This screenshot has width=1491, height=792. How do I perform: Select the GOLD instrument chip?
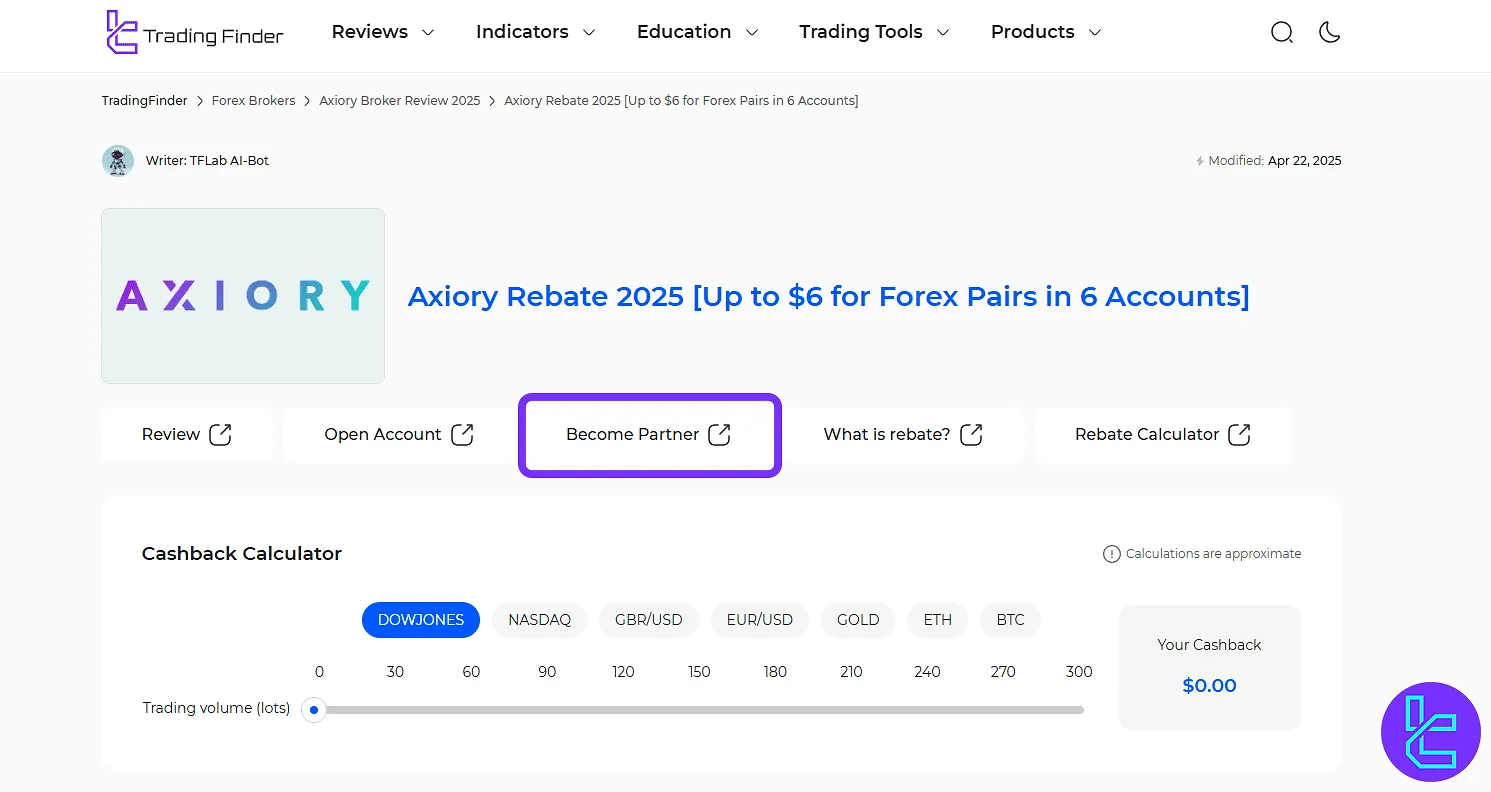pos(858,620)
